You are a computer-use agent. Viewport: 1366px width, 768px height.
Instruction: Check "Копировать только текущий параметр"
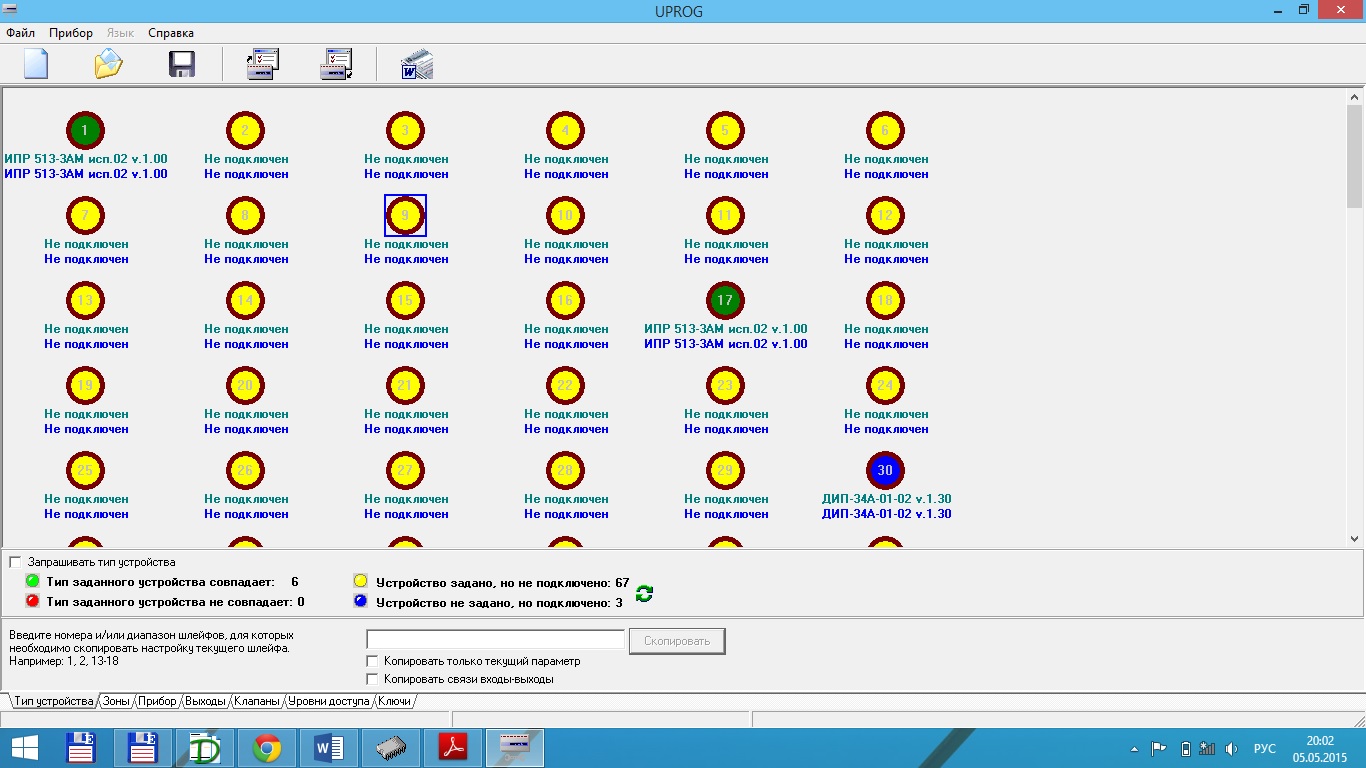373,661
